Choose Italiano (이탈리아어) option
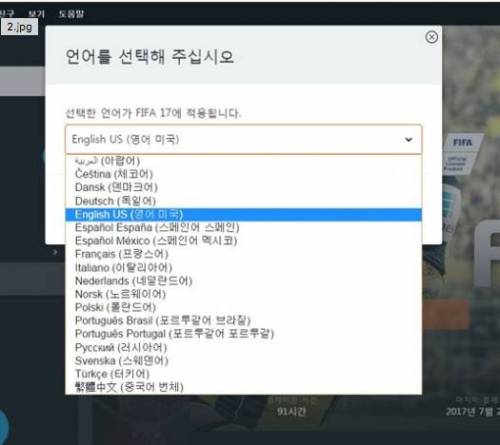Viewport: 500px width, 445px height. 243,268
